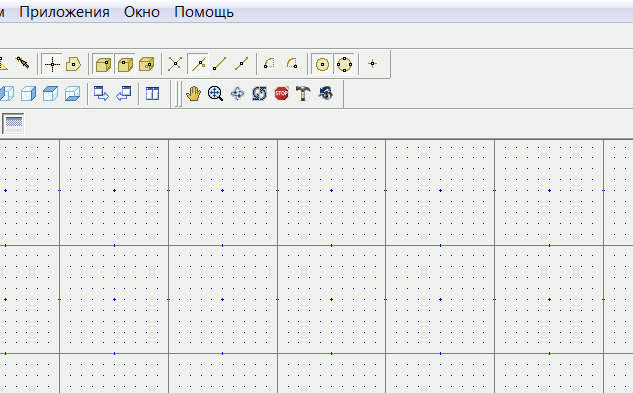Image resolution: width=633 pixels, height=393 pixels.
Task: Click the hammer rebuild icon
Action: tap(303, 94)
